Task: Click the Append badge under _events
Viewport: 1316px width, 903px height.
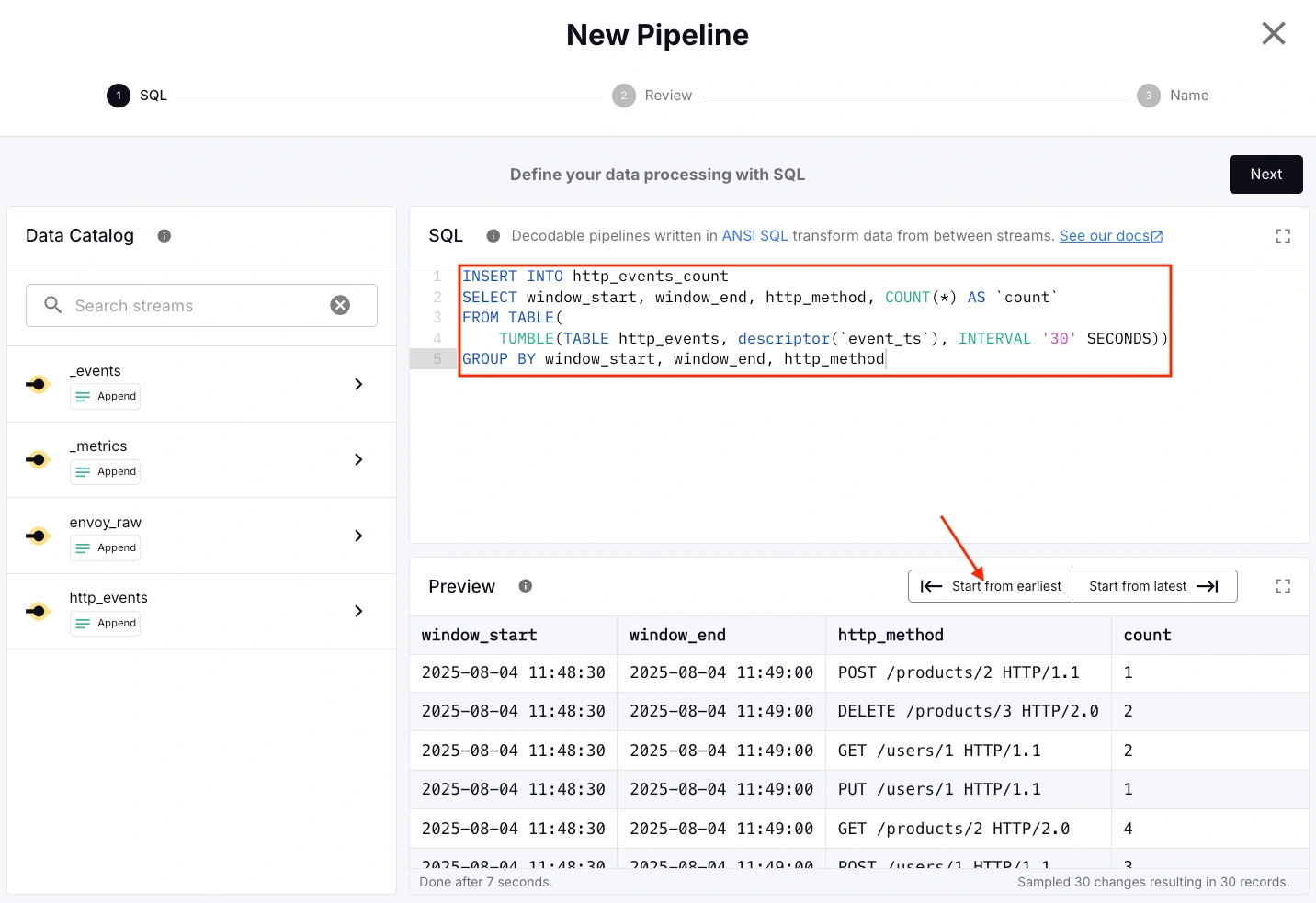Action: (105, 396)
